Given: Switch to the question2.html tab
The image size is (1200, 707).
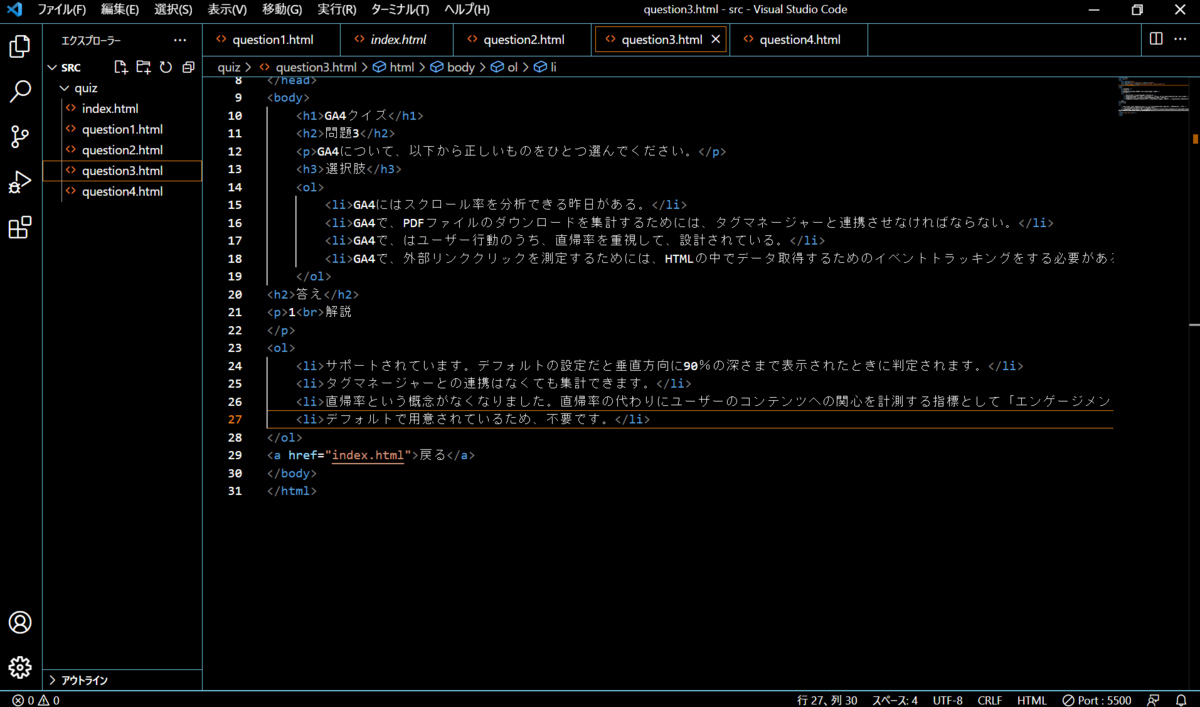Looking at the screenshot, I should [523, 40].
